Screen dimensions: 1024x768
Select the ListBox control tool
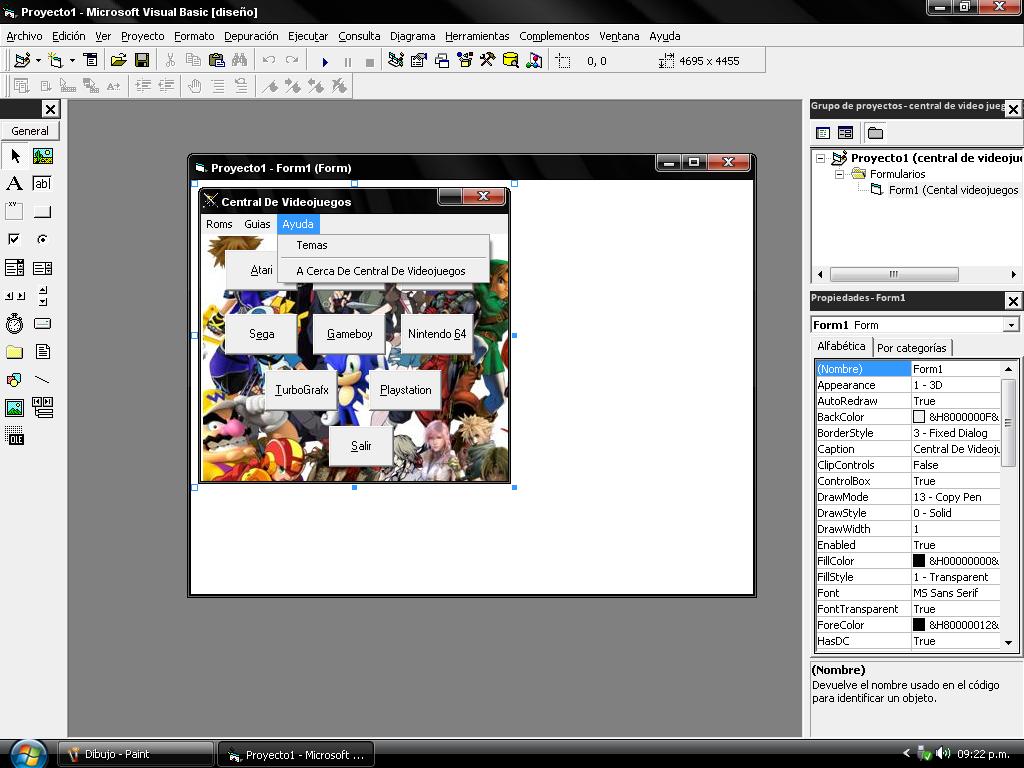click(42, 268)
